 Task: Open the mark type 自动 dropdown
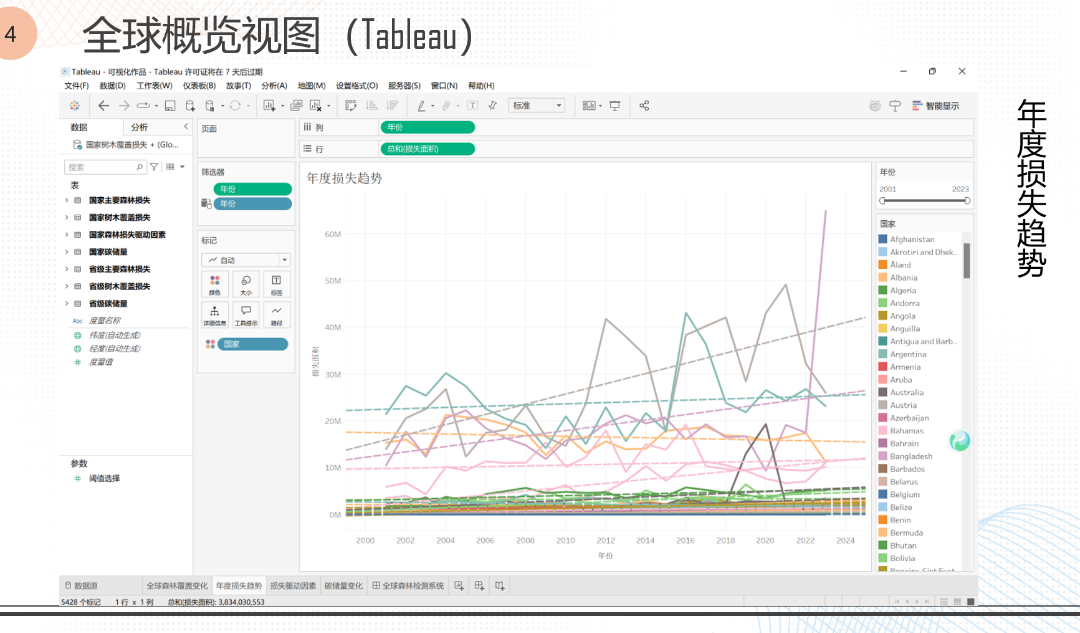point(246,260)
